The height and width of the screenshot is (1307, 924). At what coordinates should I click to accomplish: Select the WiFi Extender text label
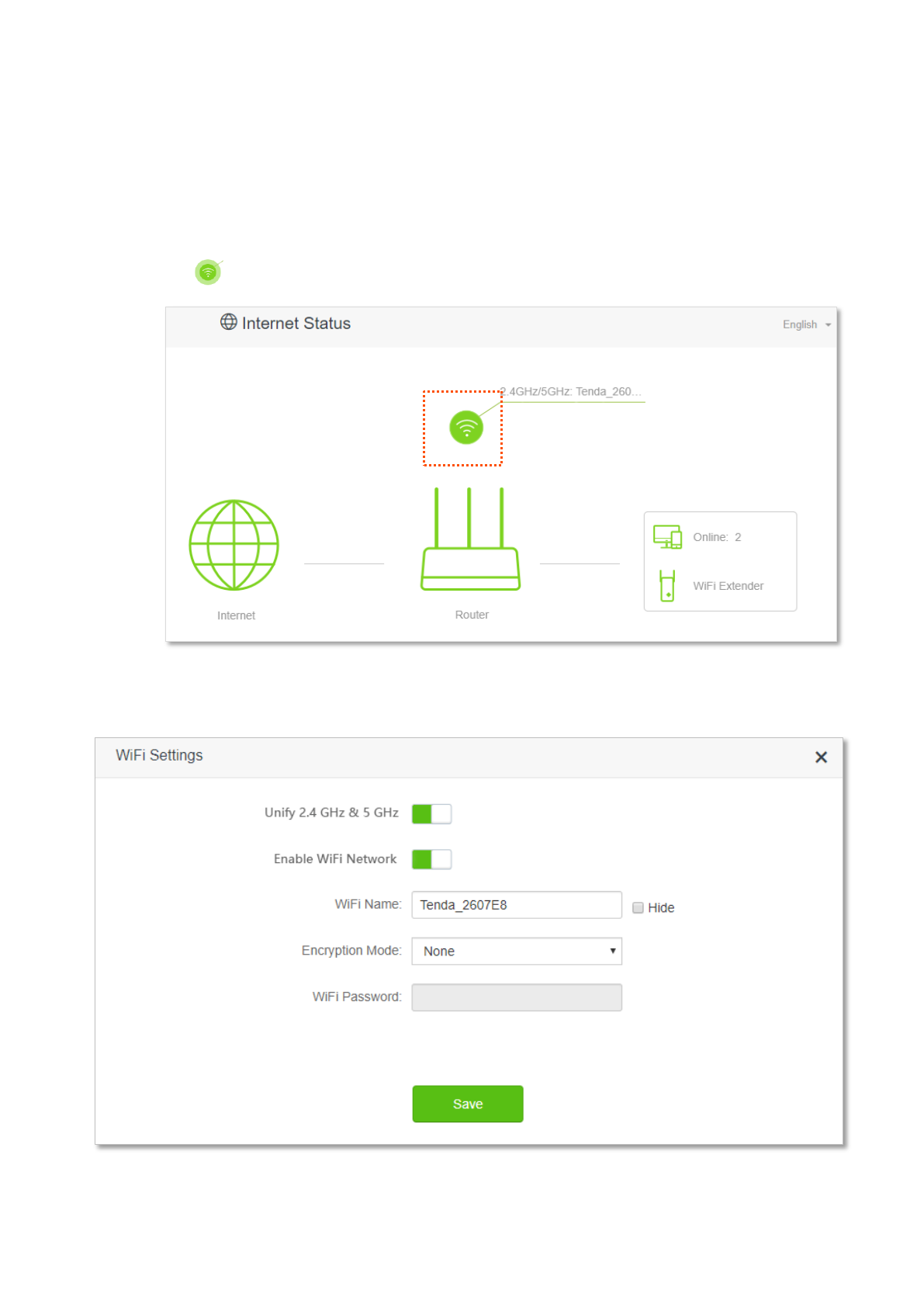(x=728, y=586)
